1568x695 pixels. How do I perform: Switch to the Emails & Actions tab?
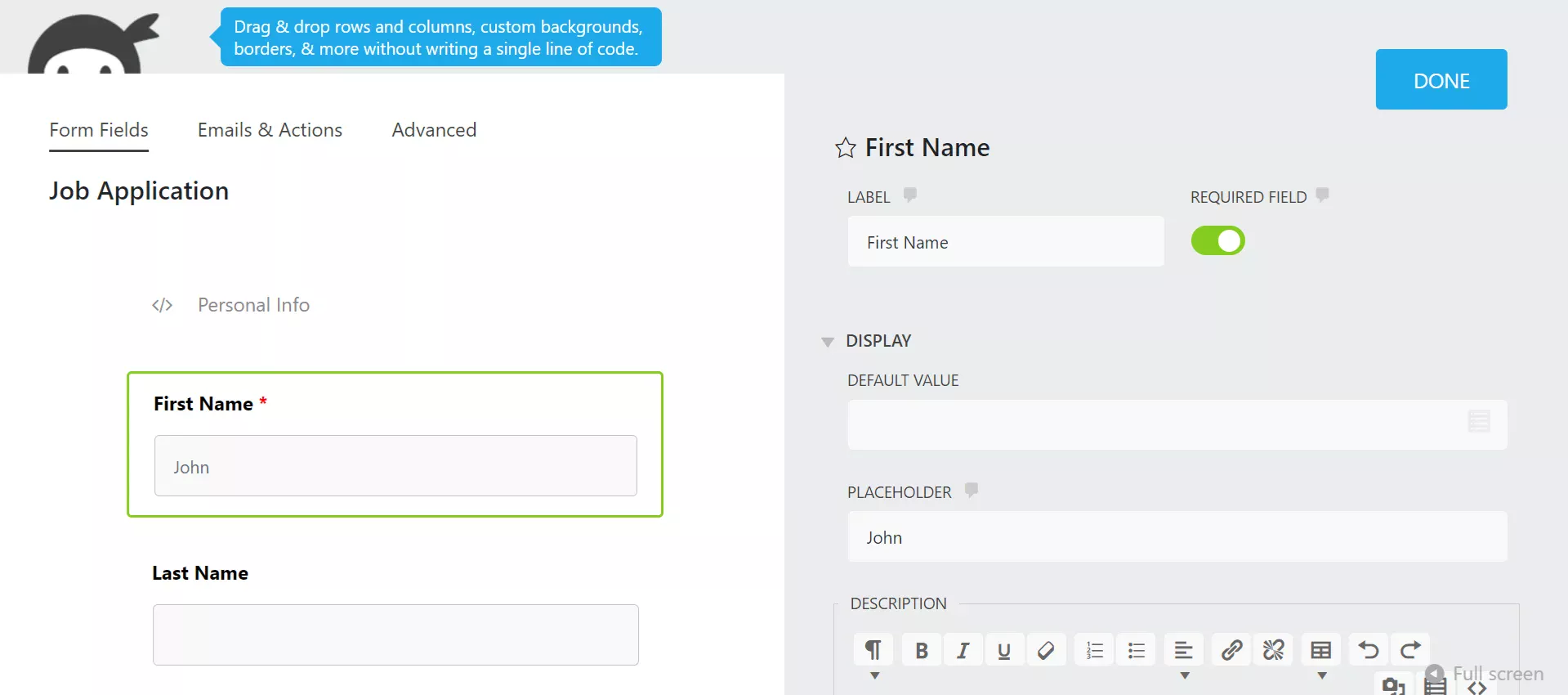[x=270, y=130]
